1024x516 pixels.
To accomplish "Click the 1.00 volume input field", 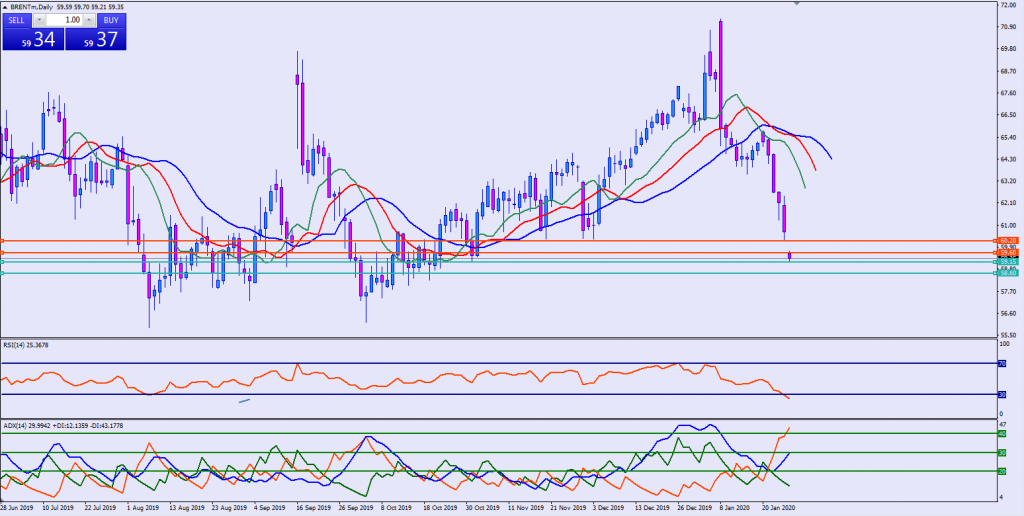I will coord(65,19).
